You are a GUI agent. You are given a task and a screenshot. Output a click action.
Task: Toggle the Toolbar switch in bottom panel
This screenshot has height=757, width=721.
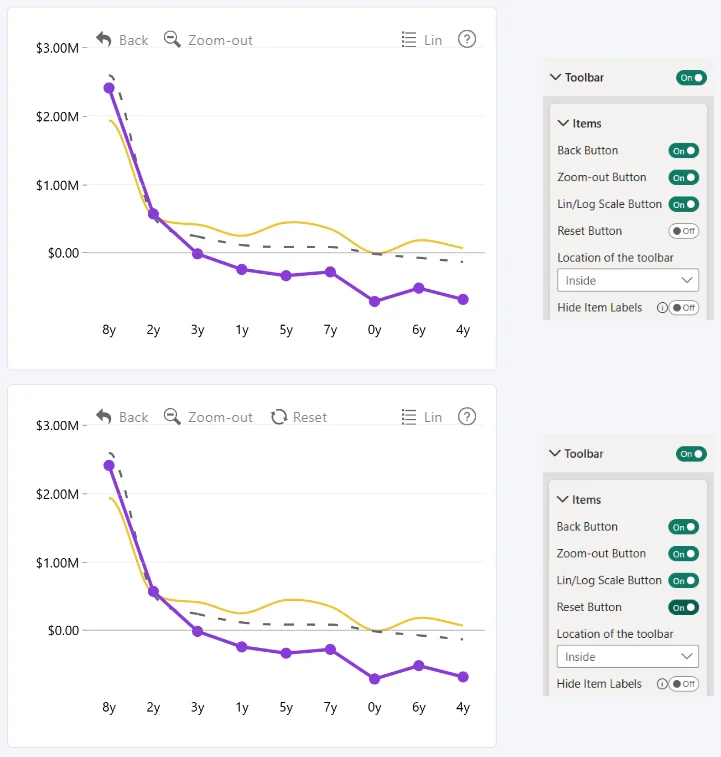coord(691,454)
